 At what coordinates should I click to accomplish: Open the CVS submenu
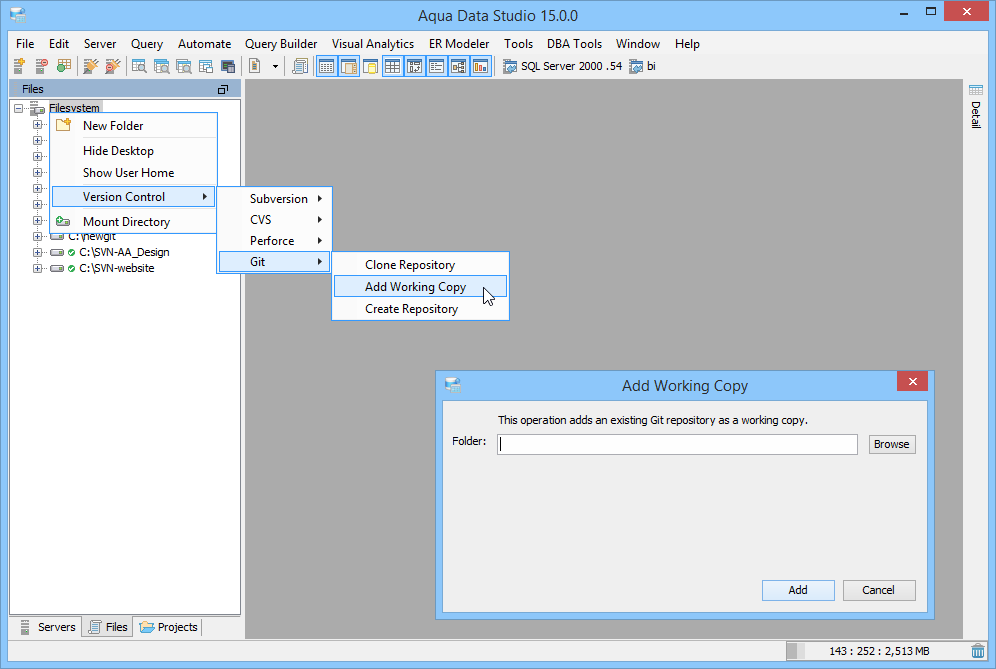click(274, 220)
